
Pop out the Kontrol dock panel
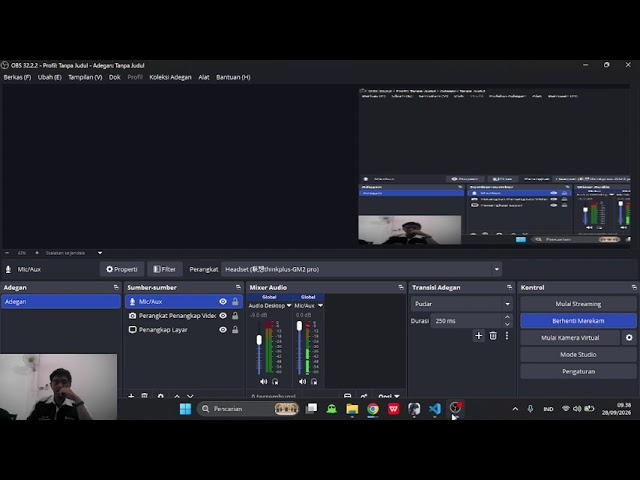pos(634,287)
